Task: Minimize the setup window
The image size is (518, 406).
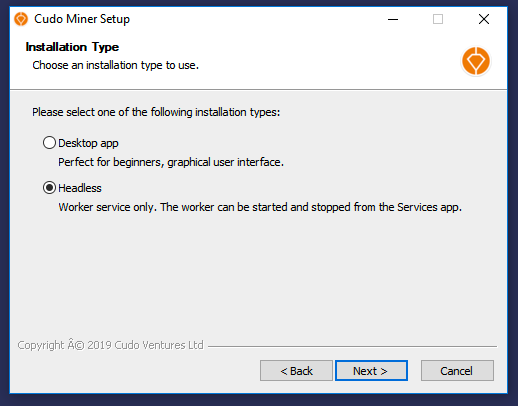Action: pos(393,19)
